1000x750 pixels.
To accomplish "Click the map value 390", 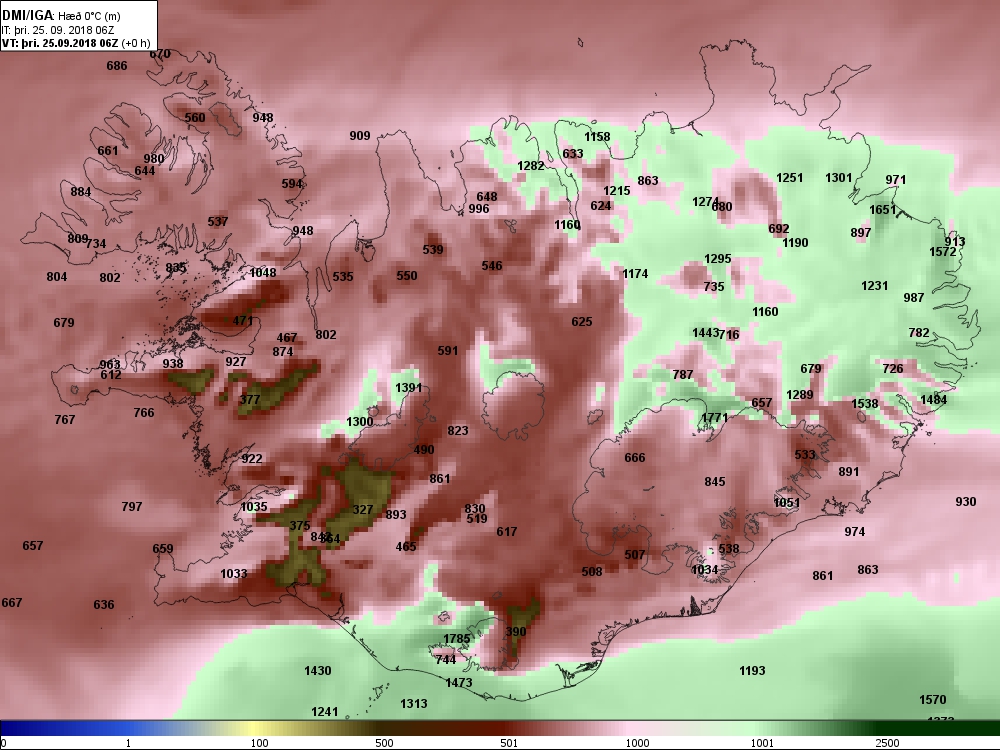I will pyautogui.click(x=516, y=632).
